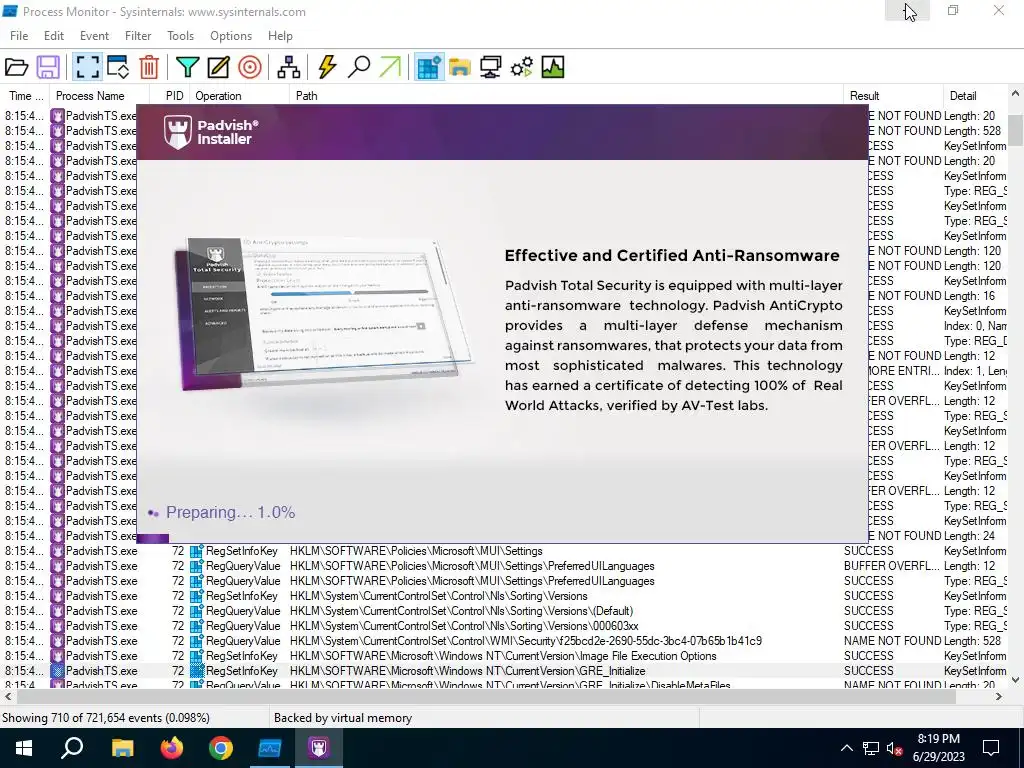Click the vertical scrollbar down arrow
Screen dimensions: 1024x768
(1015, 680)
